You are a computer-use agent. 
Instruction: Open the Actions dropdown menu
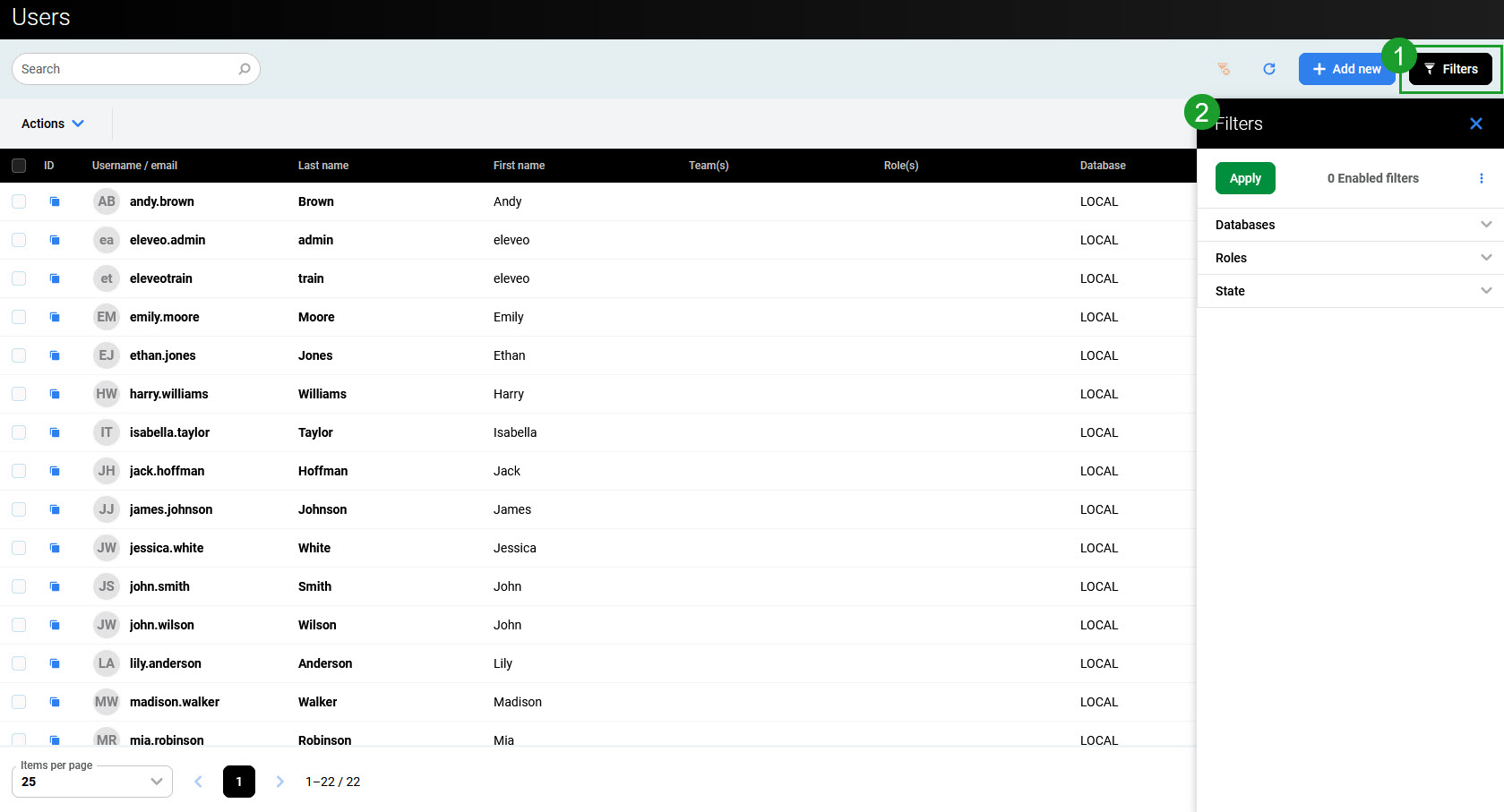point(53,124)
